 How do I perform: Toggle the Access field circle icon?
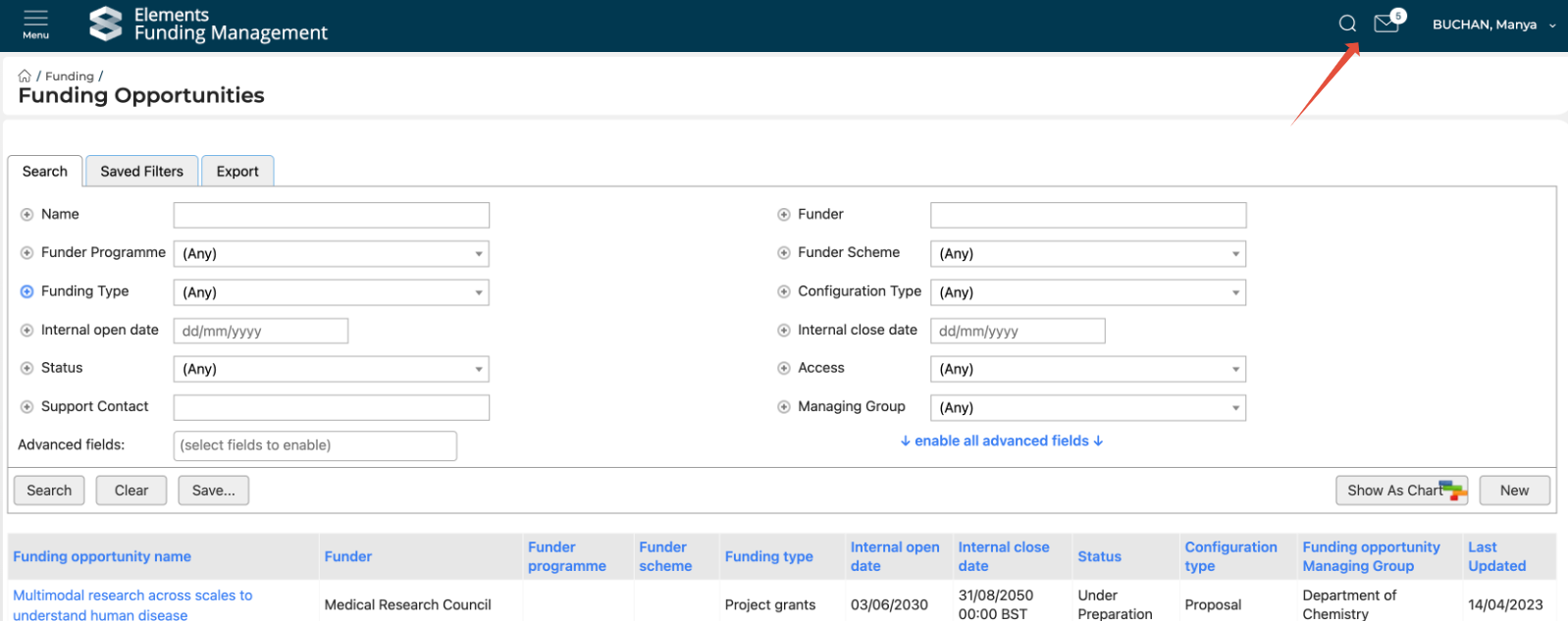tap(784, 369)
